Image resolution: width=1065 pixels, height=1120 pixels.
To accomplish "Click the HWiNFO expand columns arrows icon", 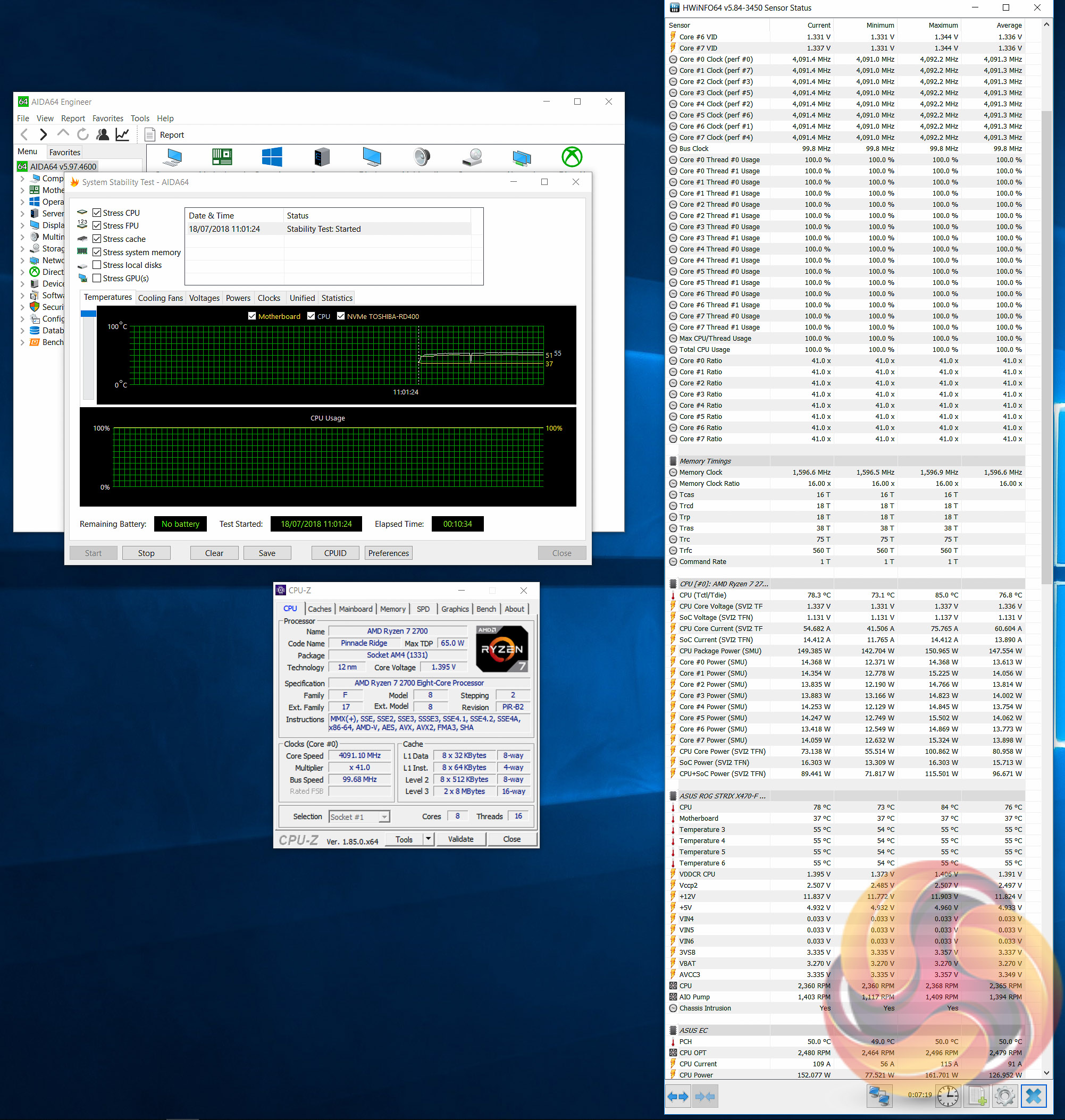I will click(678, 1096).
